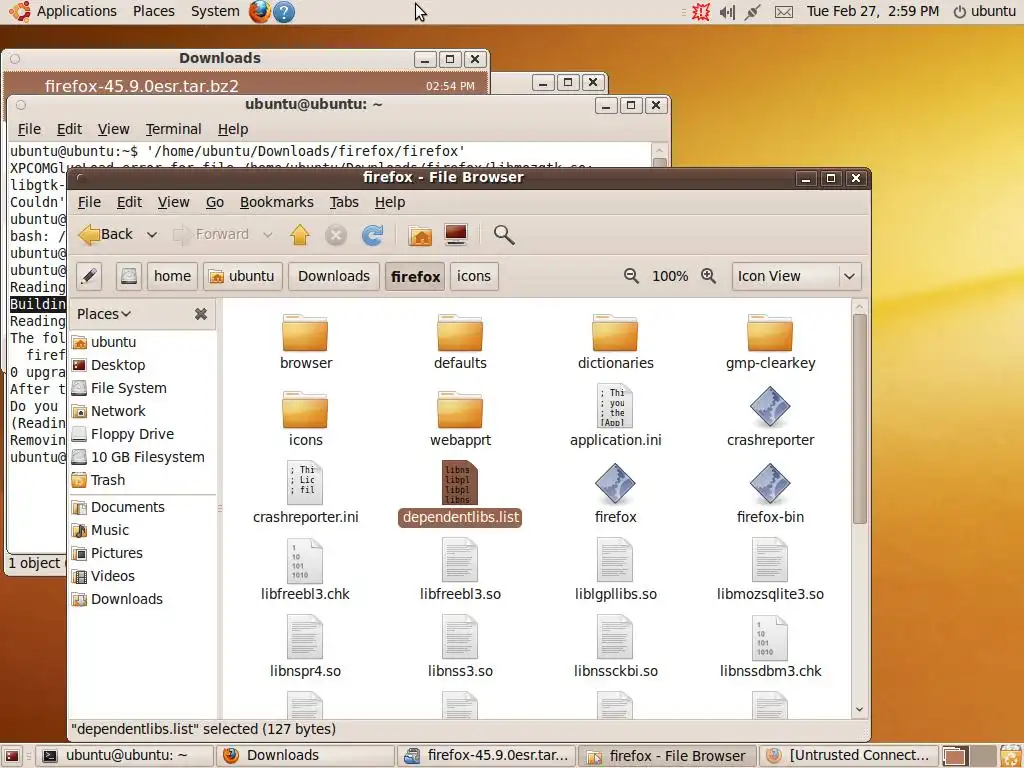Zoom out of the icon view

tap(631, 276)
